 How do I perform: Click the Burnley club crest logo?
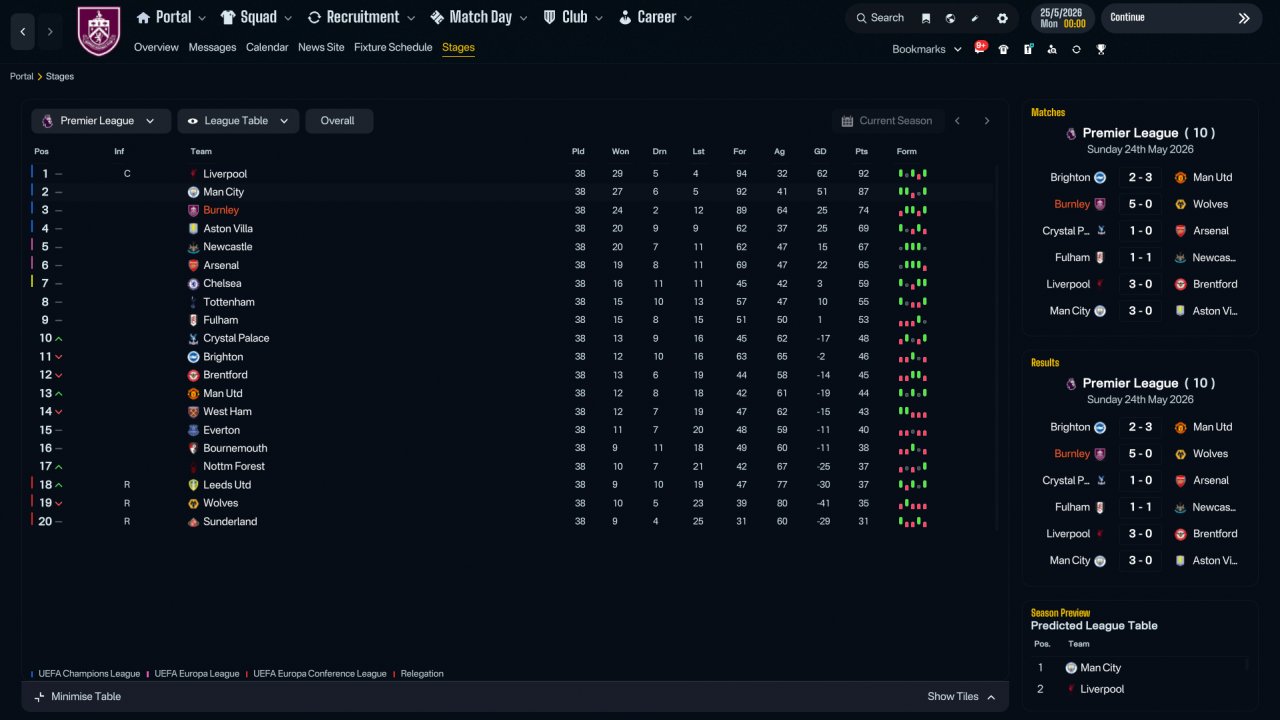coord(98,31)
